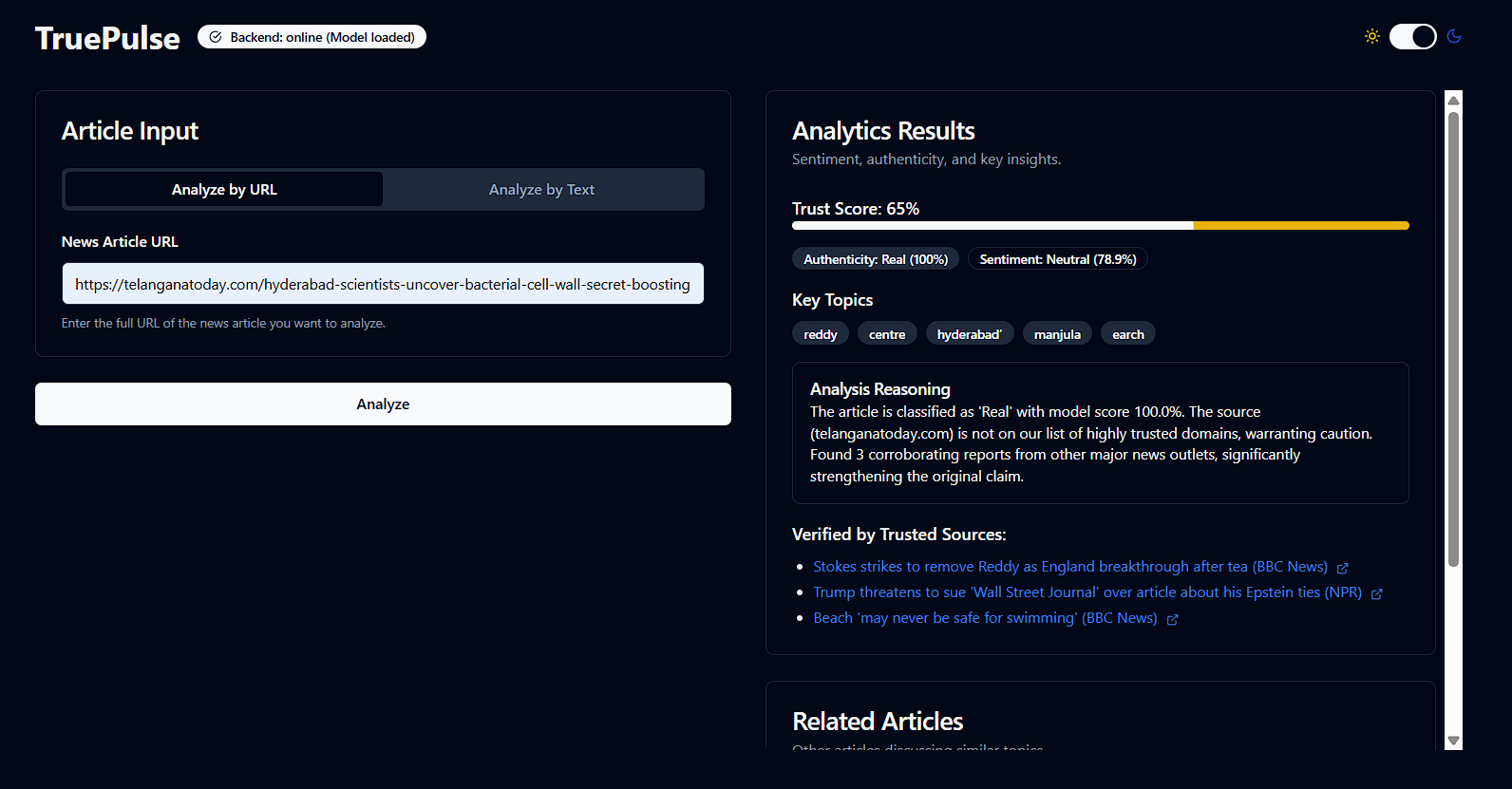The width and height of the screenshot is (1512, 789).
Task: Open Trump threatens to sue Wall Street Journal link
Action: pyautogui.click(x=1087, y=592)
